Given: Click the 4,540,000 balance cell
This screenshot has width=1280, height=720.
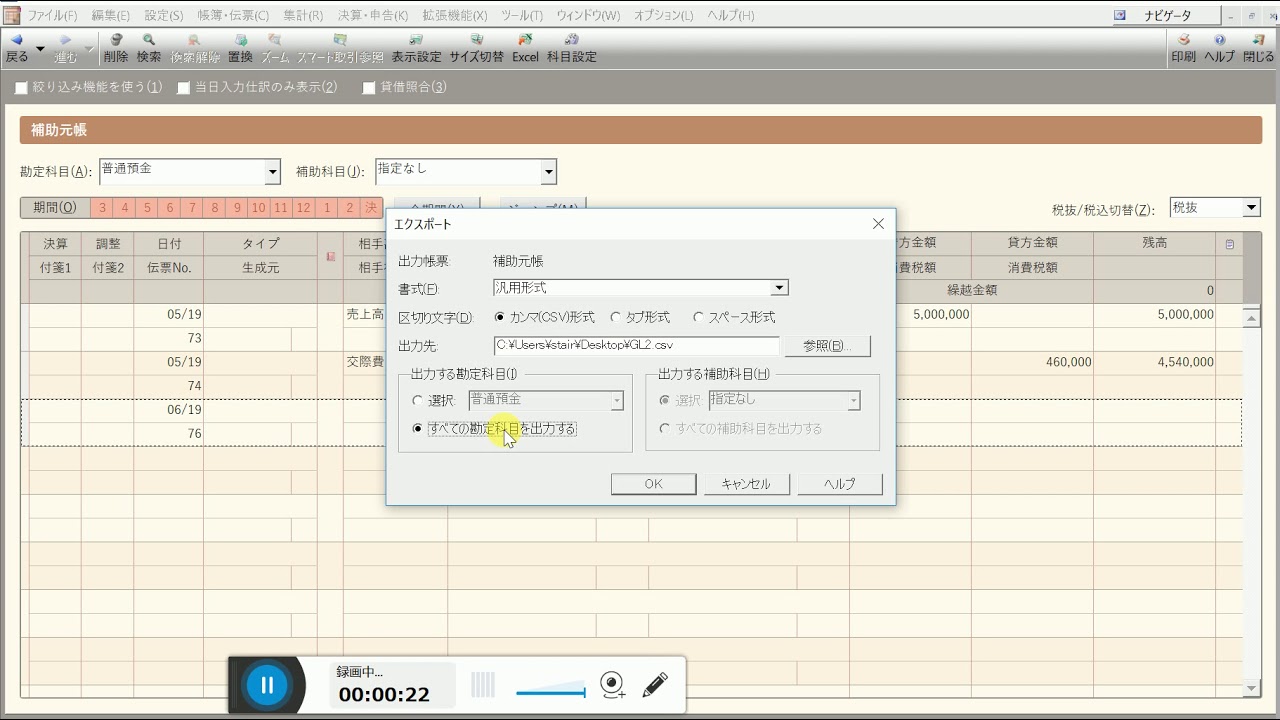Looking at the screenshot, I should click(1155, 362).
